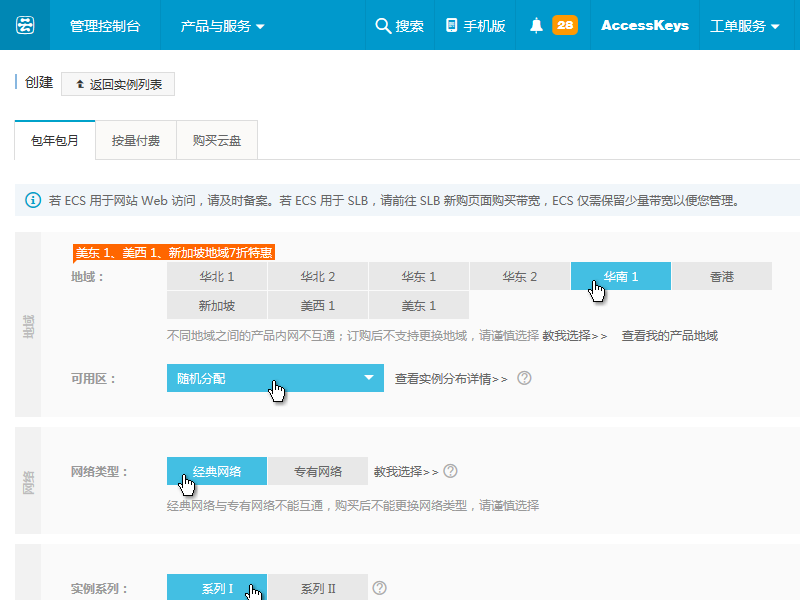Viewport: 800px width, 600px height.
Task: Click the 28 notification count badge
Action: 564,26
